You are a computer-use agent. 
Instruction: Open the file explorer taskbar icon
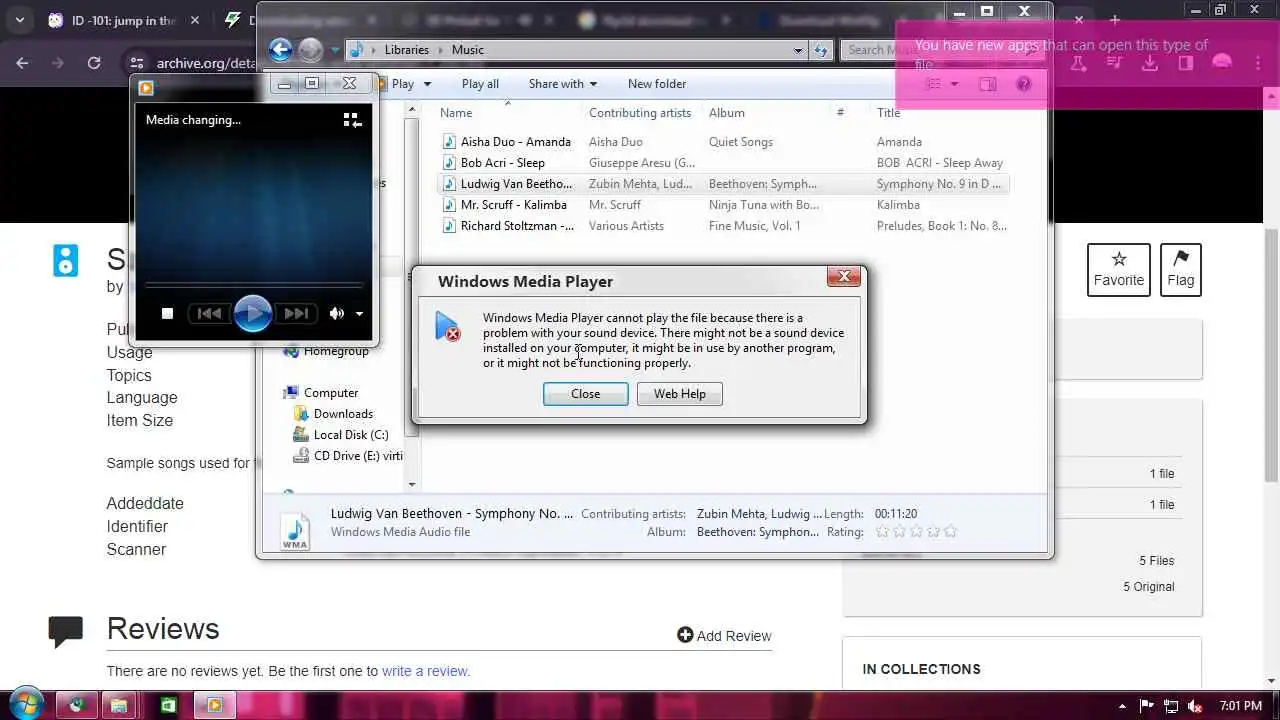tap(119, 706)
